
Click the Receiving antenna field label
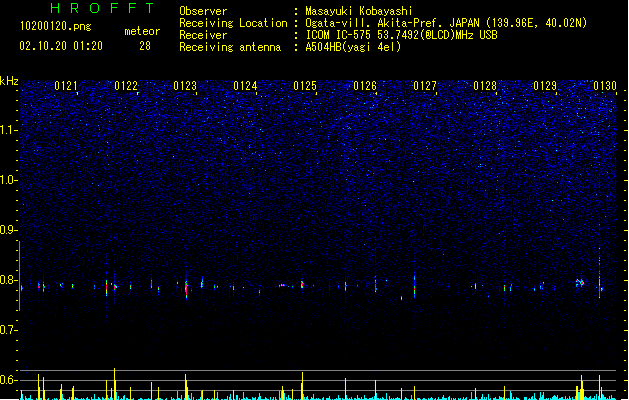click(x=230, y=47)
